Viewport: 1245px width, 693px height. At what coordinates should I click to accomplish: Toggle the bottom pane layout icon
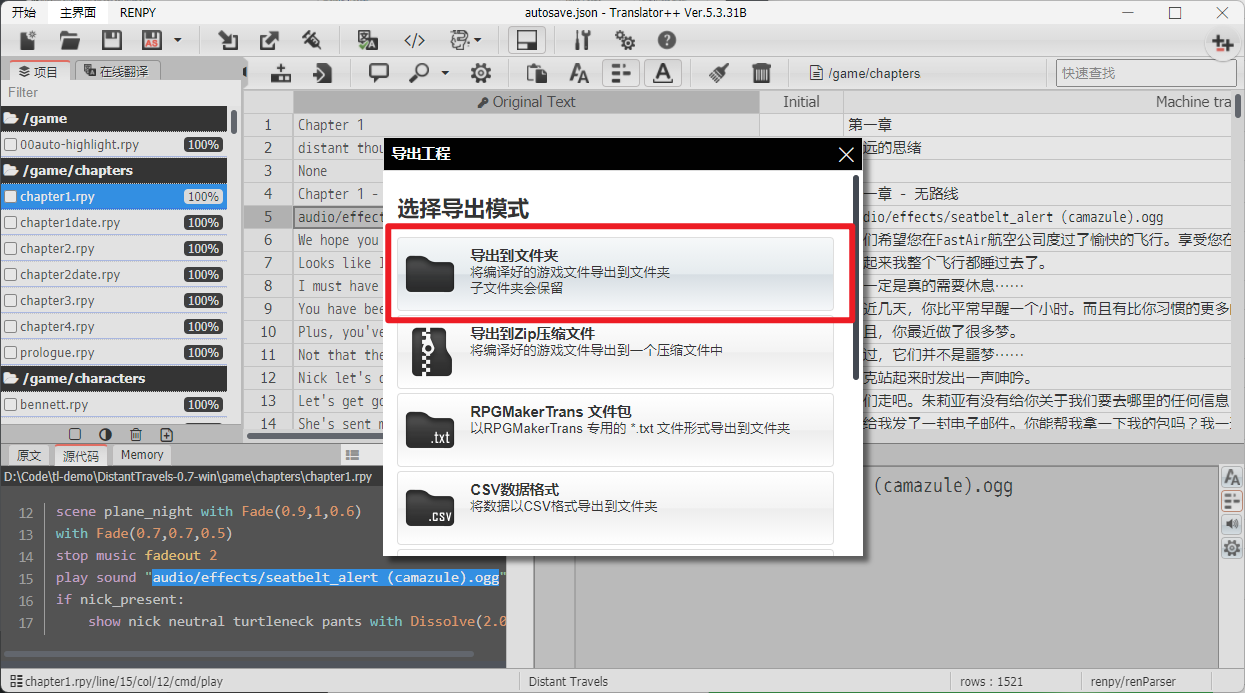point(527,41)
